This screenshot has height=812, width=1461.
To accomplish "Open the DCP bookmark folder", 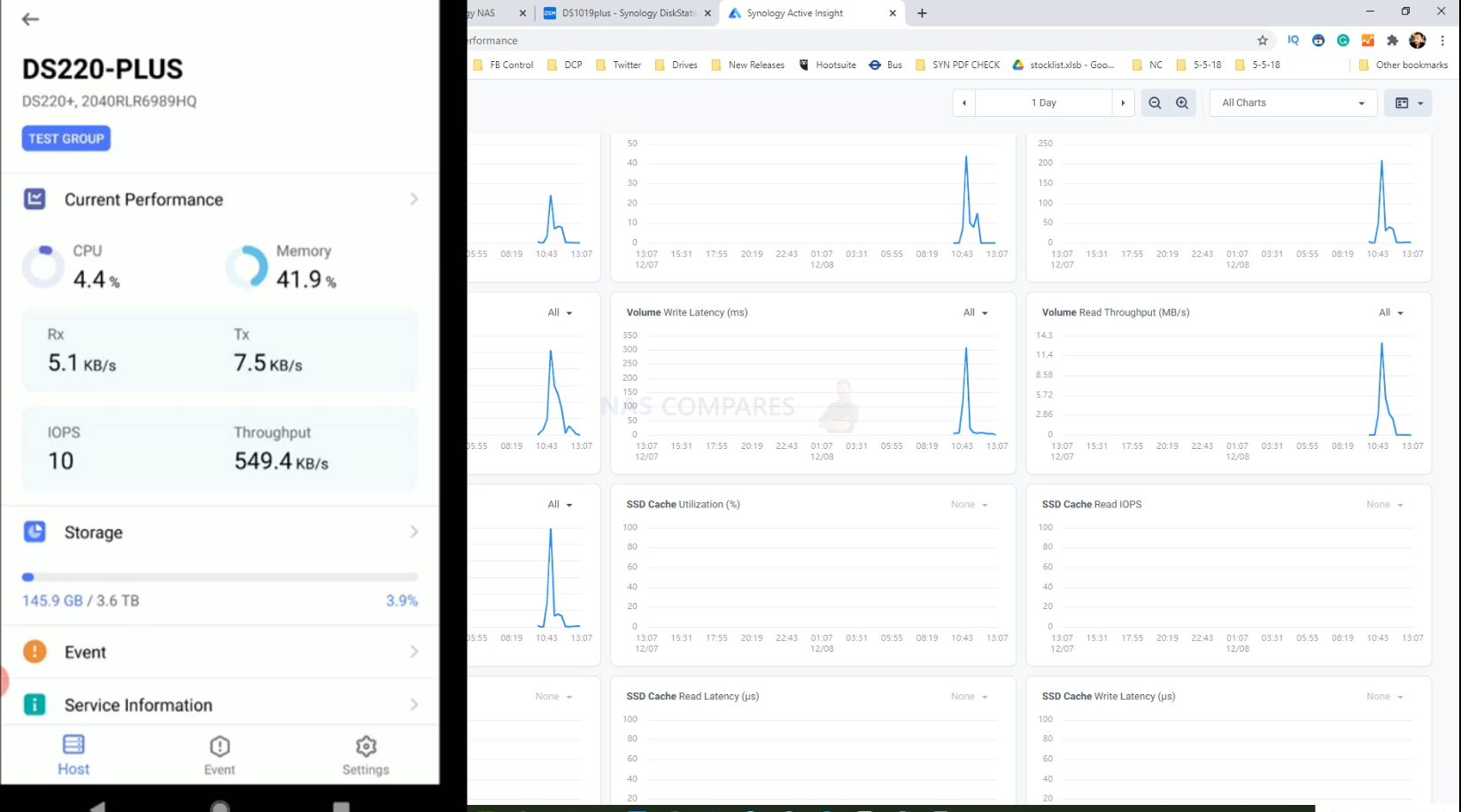I will (565, 65).
